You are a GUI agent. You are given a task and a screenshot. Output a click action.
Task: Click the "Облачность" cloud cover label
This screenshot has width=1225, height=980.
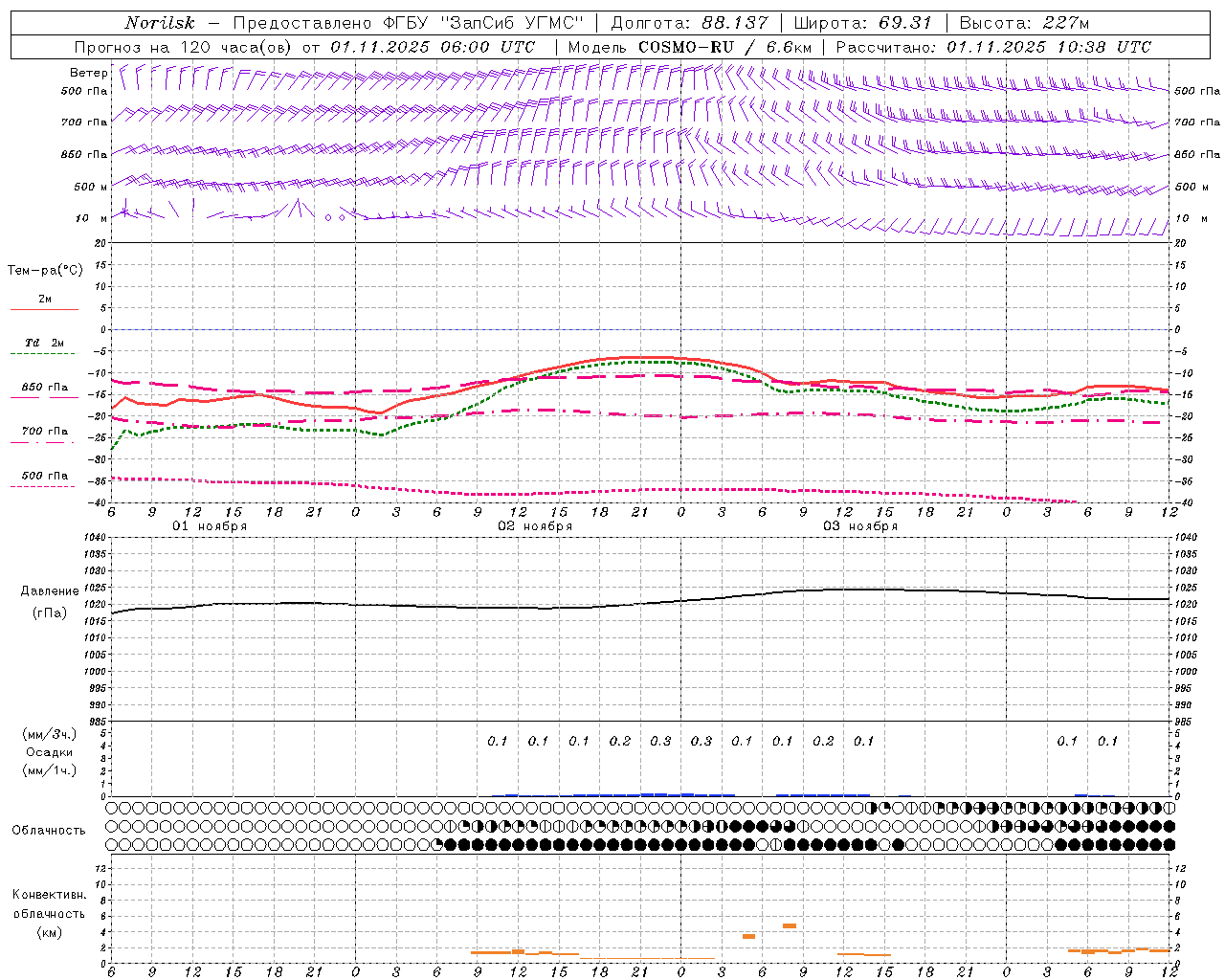(49, 831)
